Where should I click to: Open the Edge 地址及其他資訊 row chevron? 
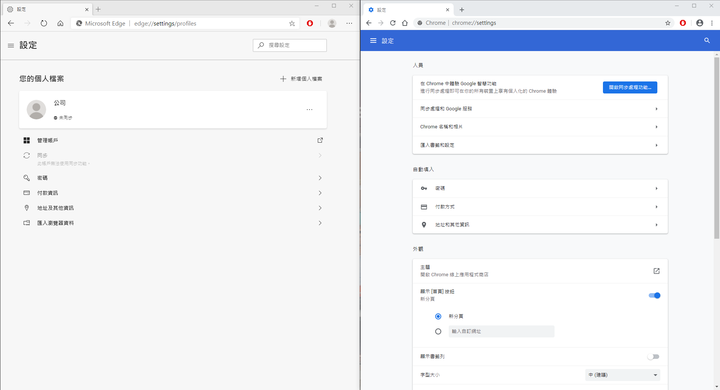[320, 208]
